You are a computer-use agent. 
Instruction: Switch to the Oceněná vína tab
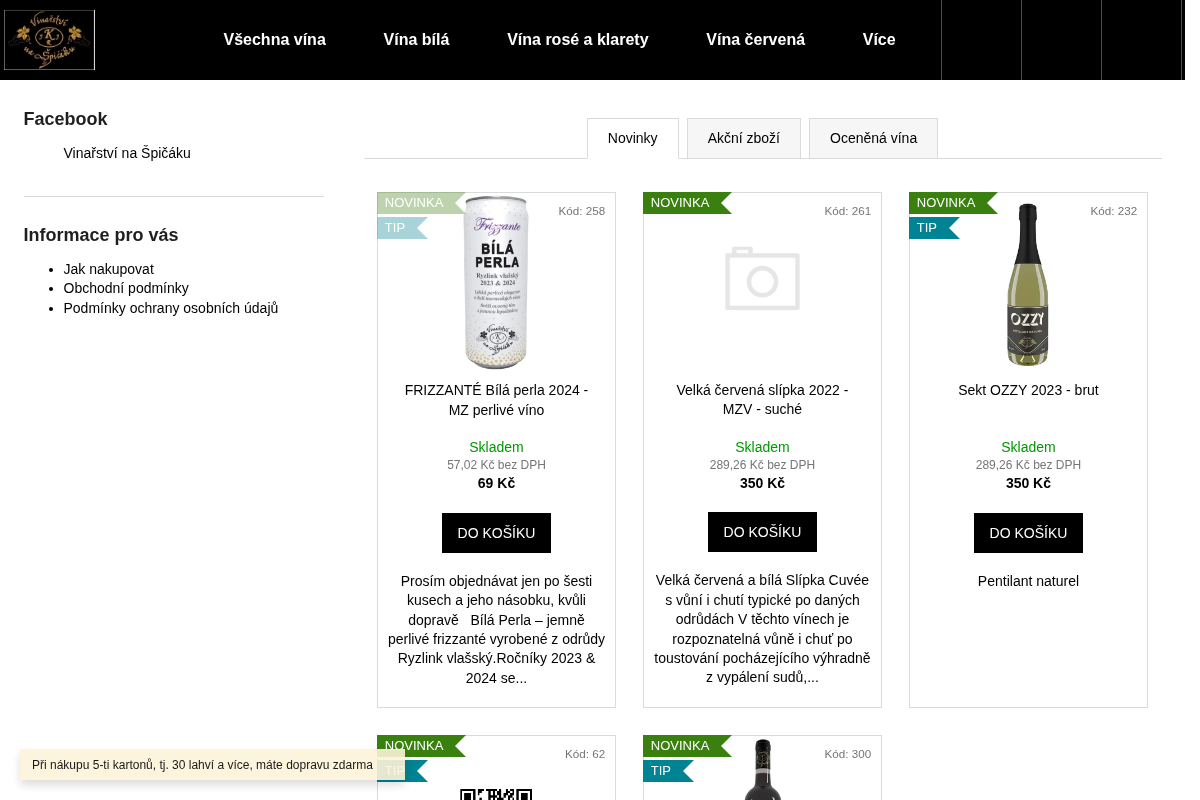(873, 138)
